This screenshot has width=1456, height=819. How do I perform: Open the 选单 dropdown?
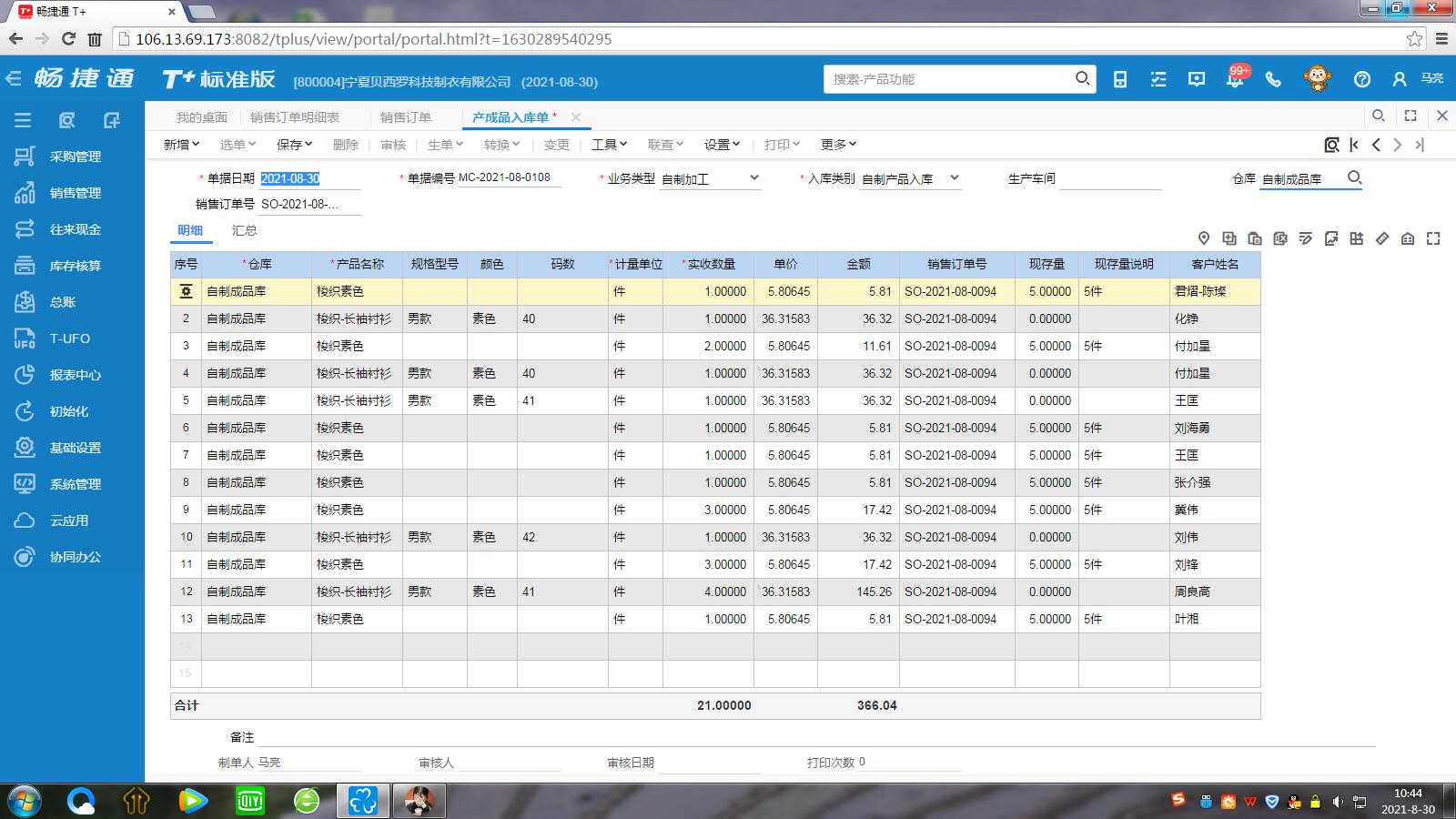[x=238, y=145]
